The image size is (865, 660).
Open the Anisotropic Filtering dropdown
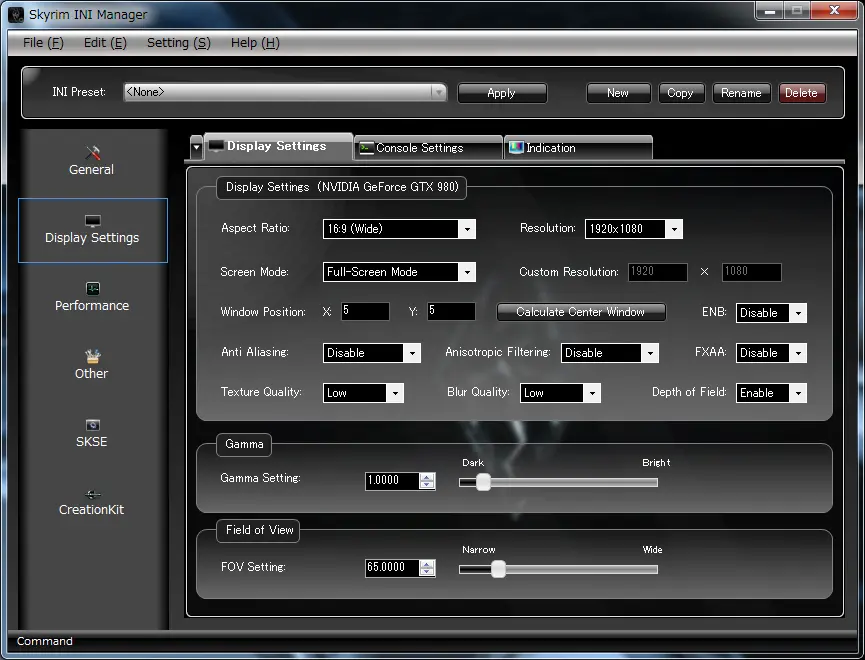(610, 353)
